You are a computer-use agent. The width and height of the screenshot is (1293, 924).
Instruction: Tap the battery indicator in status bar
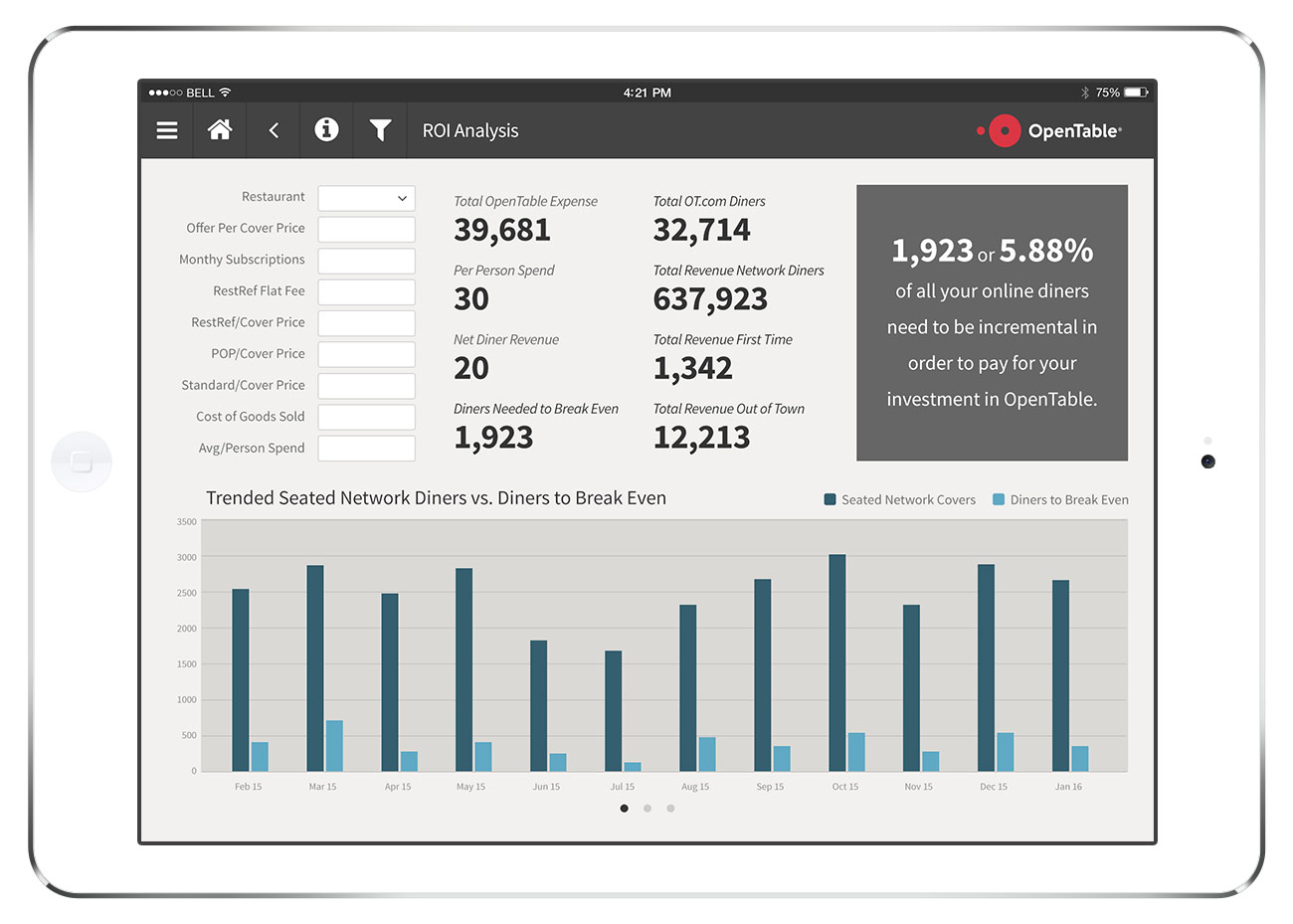(1137, 92)
